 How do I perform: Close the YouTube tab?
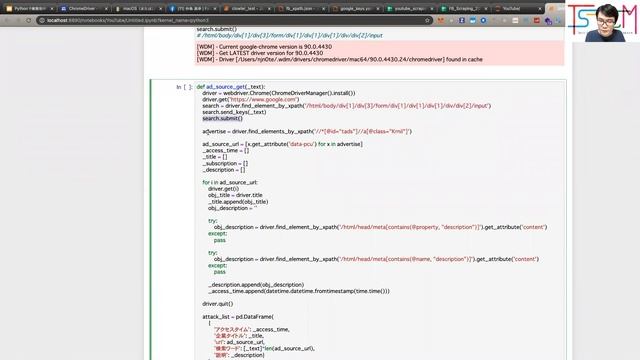(540, 8)
